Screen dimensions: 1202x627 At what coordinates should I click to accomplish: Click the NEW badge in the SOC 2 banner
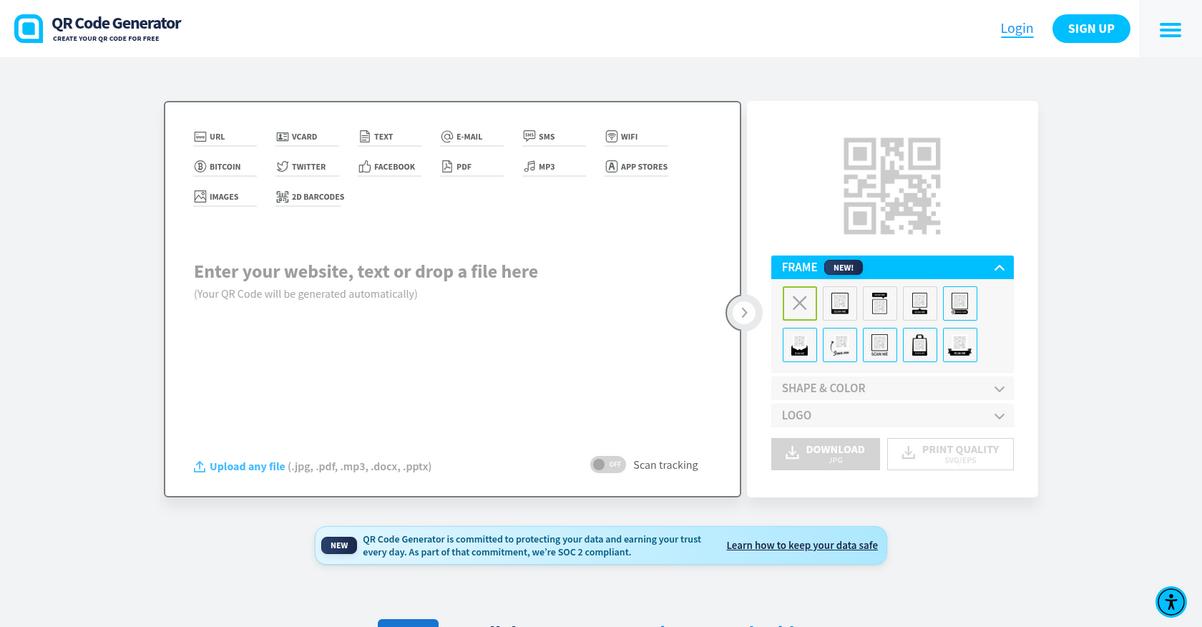(x=339, y=545)
